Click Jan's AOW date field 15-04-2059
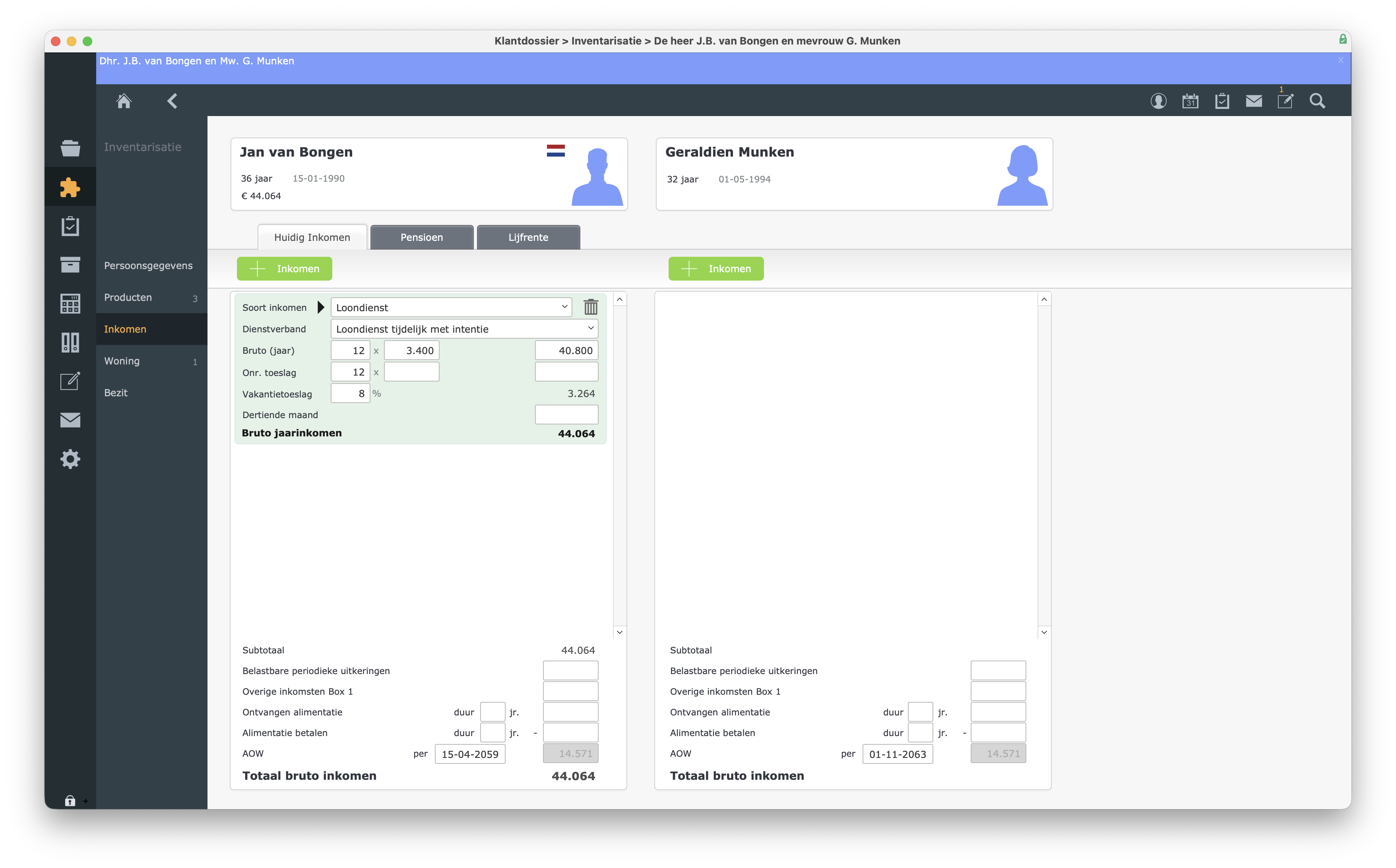Viewport: 1396px width, 868px height. (x=470, y=754)
